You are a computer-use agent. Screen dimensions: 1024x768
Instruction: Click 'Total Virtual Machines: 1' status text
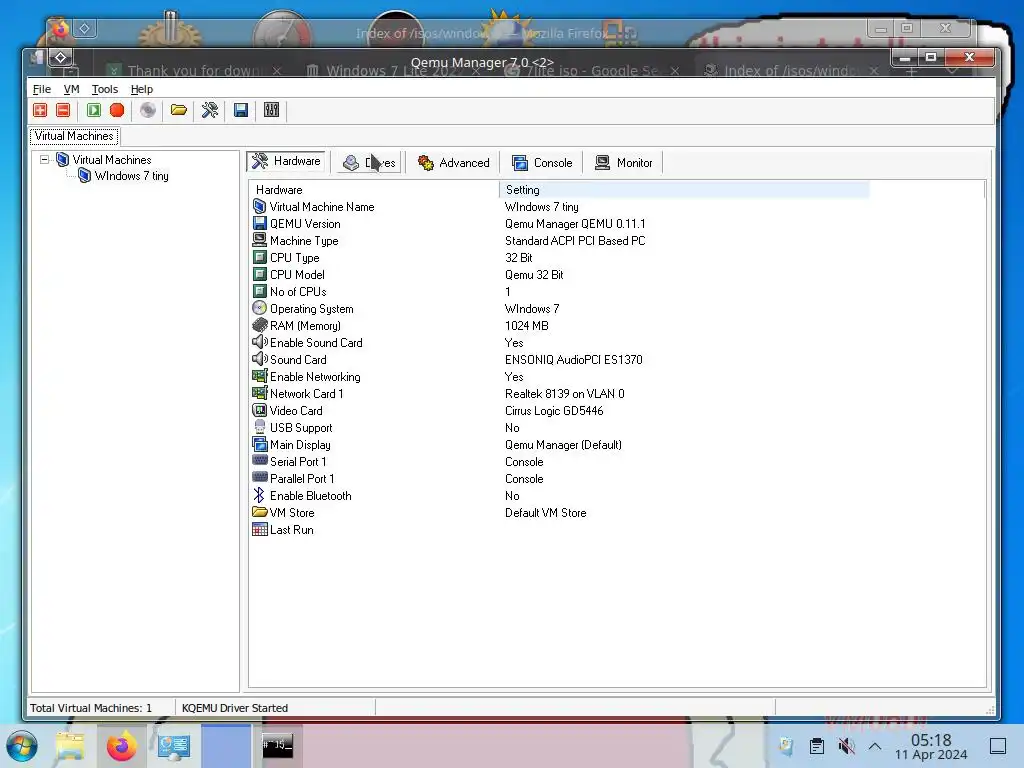pos(91,708)
